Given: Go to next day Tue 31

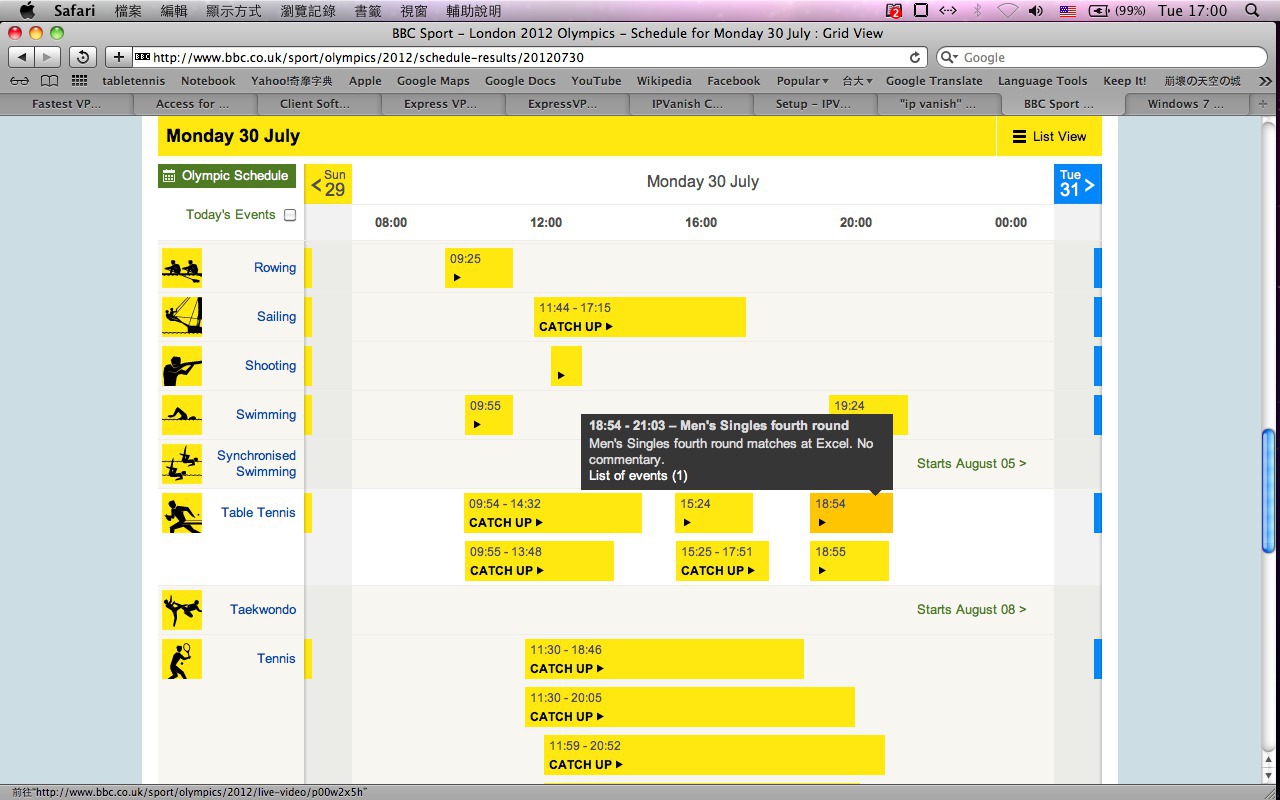Looking at the screenshot, I should pos(1077,184).
